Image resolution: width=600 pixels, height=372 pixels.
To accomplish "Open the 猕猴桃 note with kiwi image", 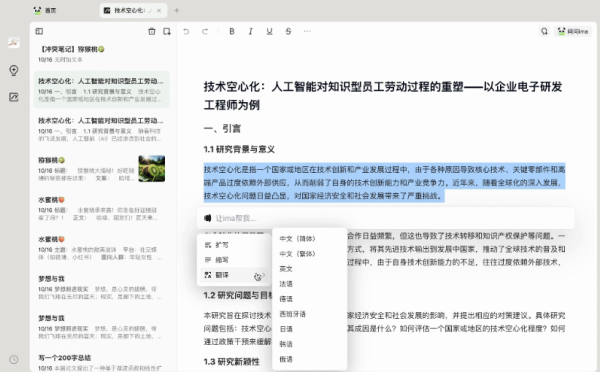I will click(x=101, y=168).
